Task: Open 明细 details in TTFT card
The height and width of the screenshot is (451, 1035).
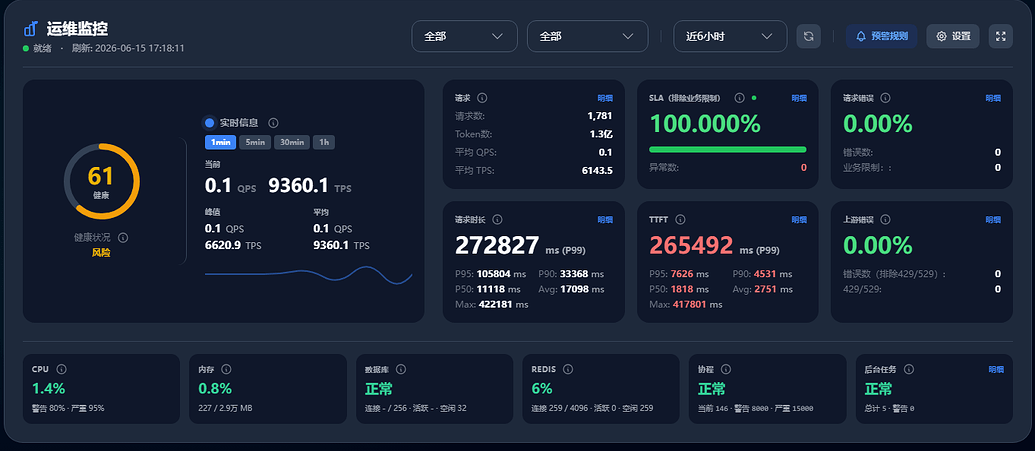Action: (799, 219)
